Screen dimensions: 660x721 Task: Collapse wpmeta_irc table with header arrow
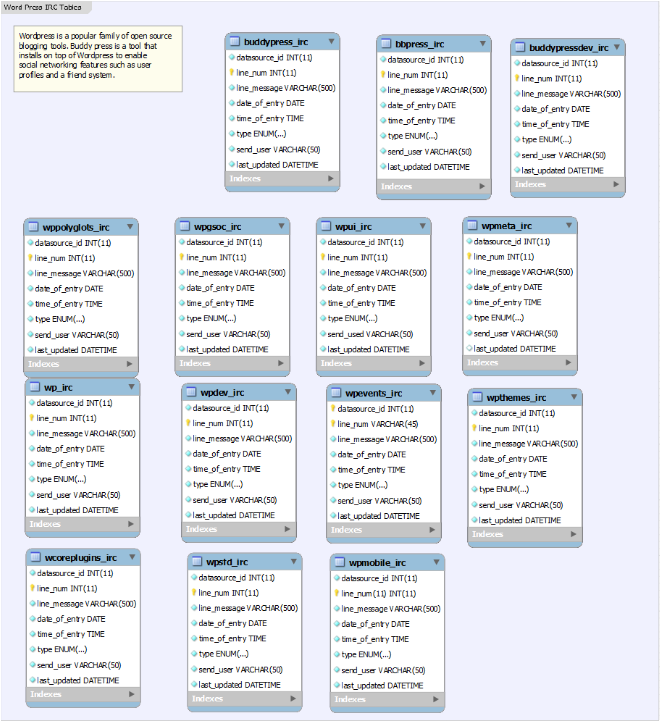pos(569,225)
